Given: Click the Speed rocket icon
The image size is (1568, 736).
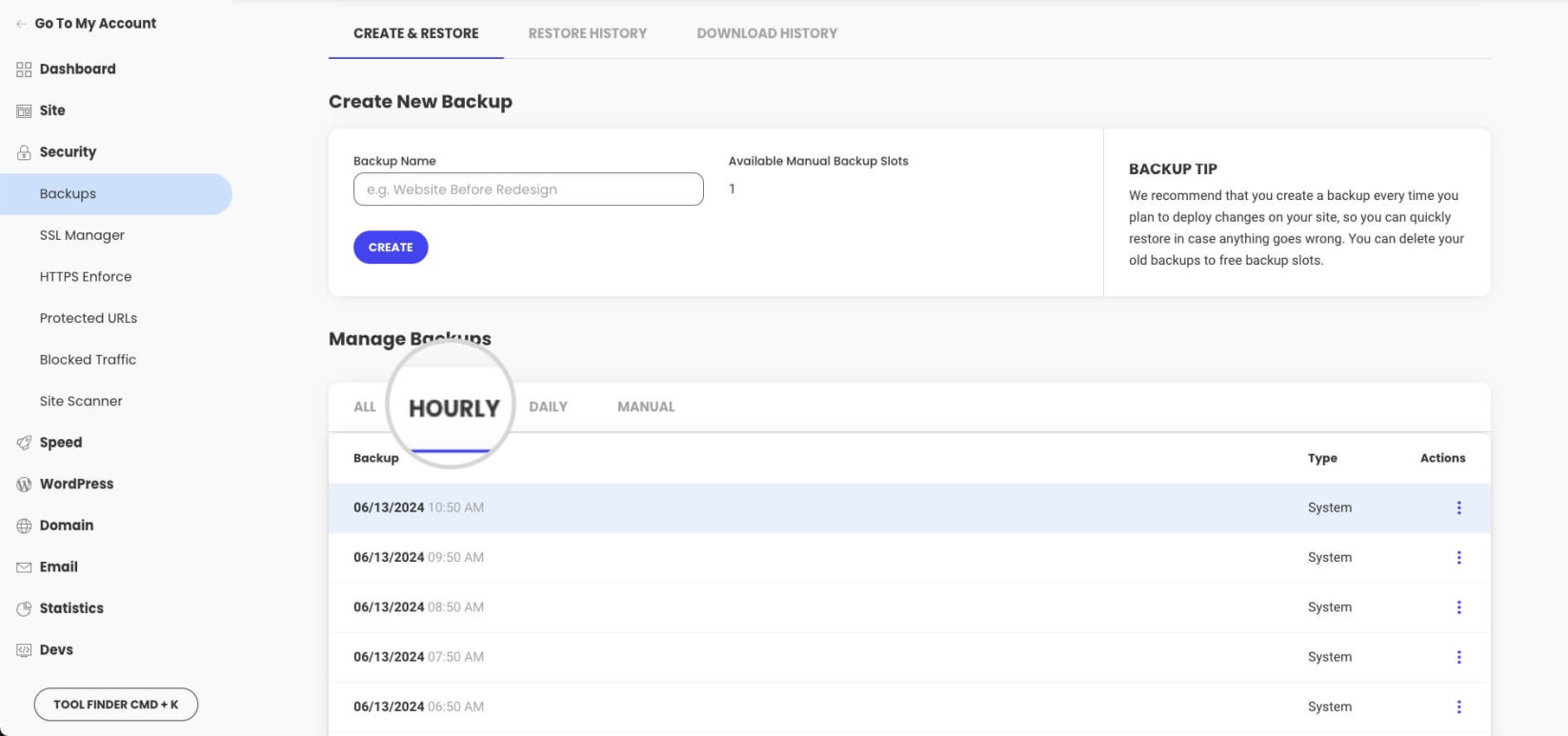Looking at the screenshot, I should 24,443.
